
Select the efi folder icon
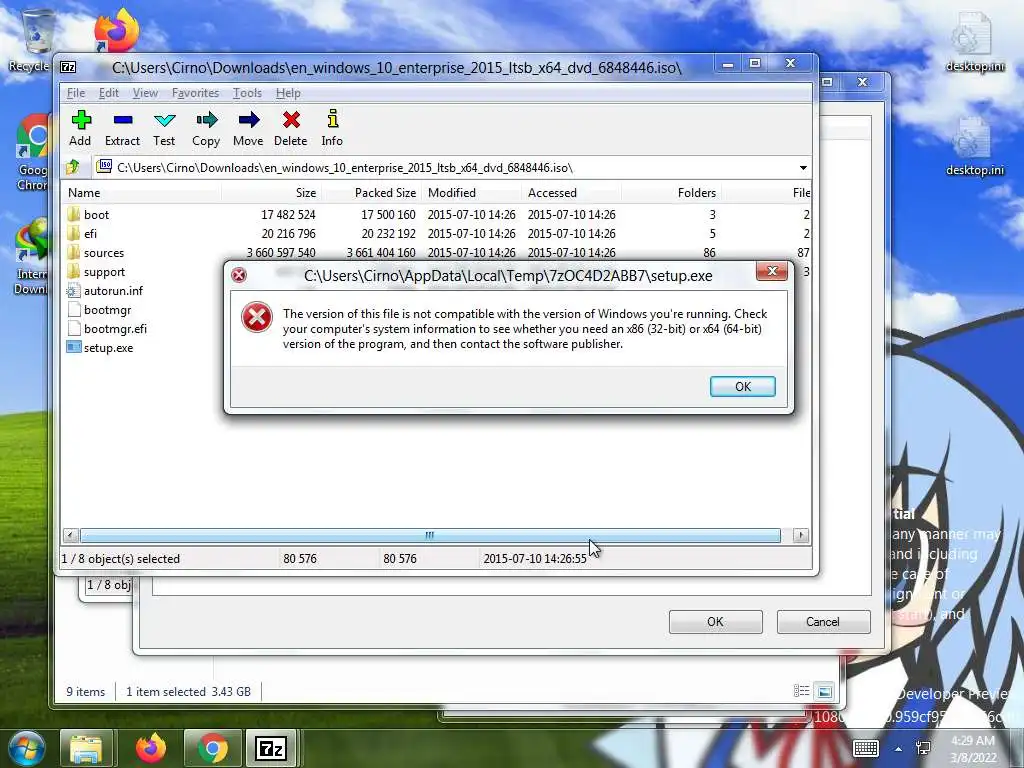(73, 233)
